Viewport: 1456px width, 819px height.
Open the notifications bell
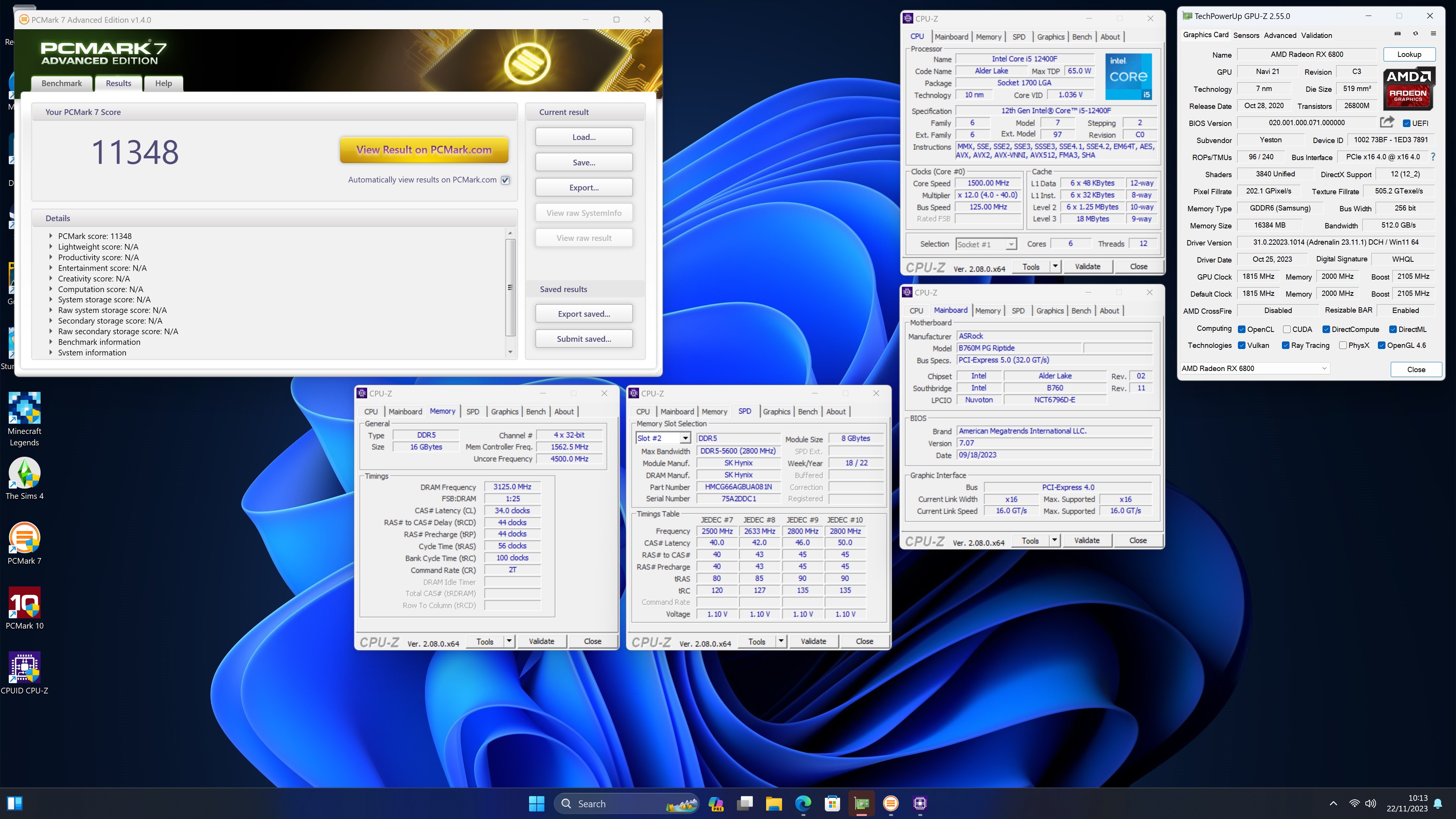point(1438,804)
